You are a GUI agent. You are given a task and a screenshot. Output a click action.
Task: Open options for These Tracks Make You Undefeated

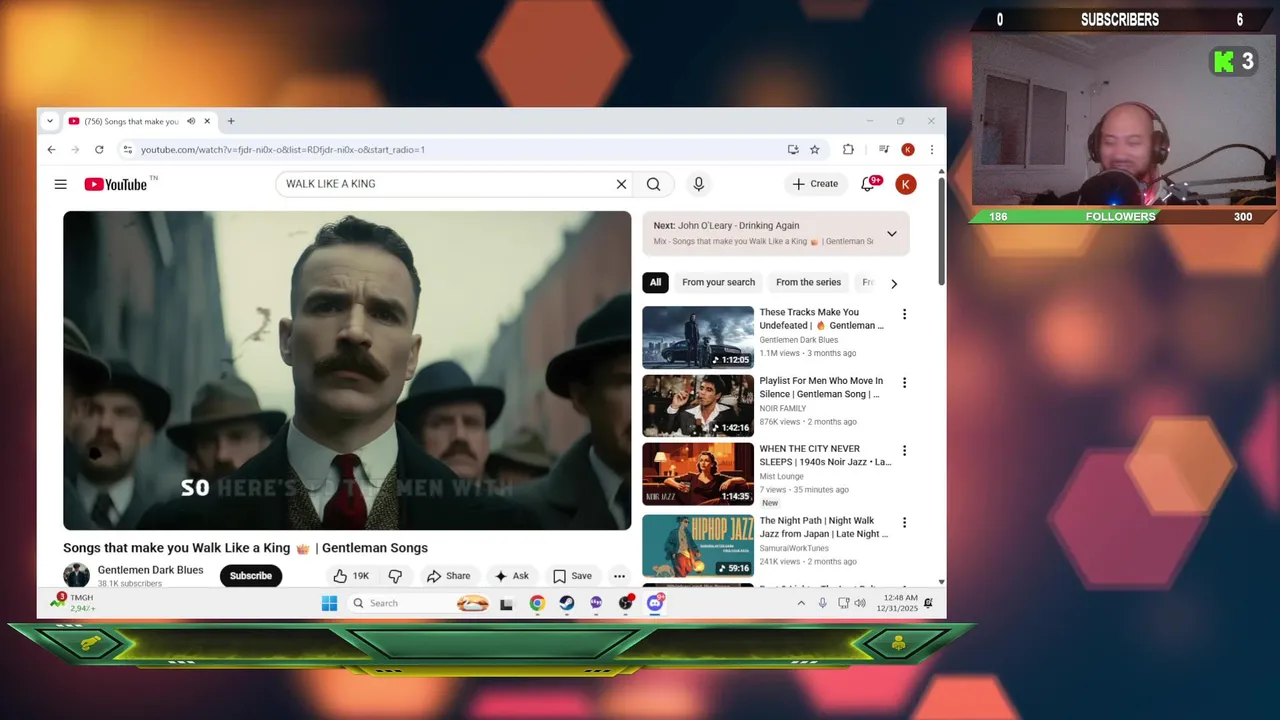coord(904,314)
